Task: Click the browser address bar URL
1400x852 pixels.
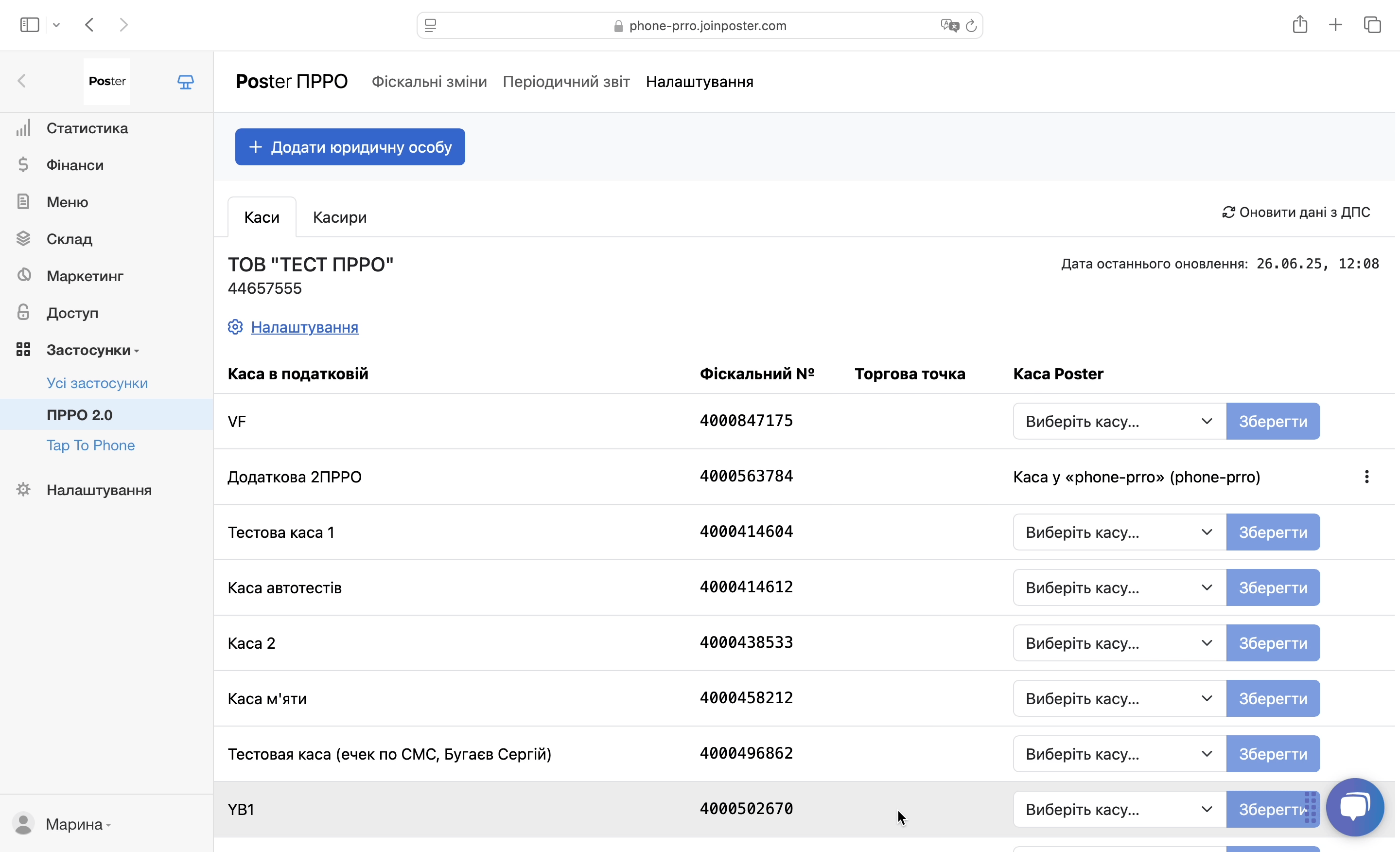Action: click(707, 26)
